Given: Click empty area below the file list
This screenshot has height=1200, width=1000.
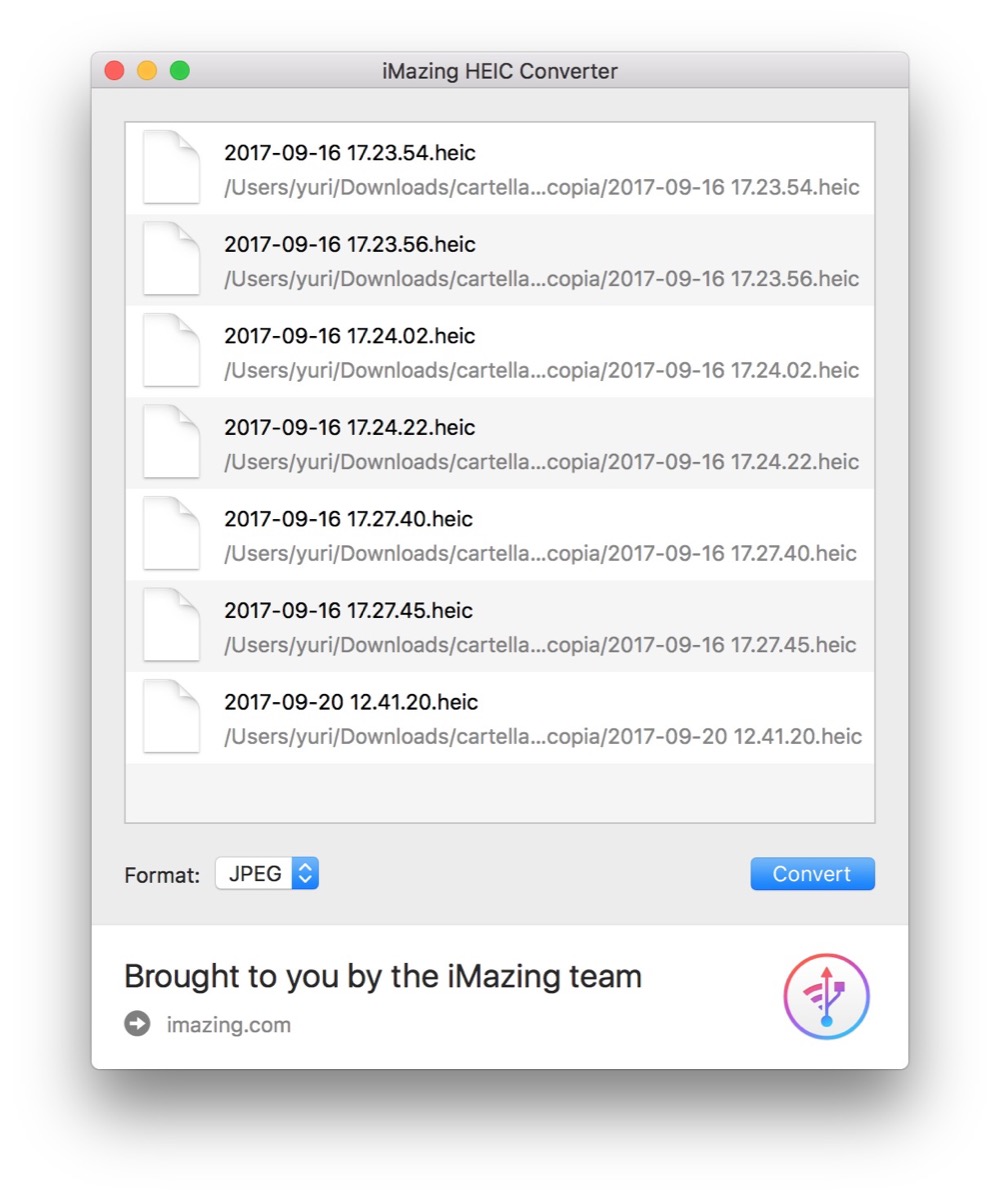Looking at the screenshot, I should (500, 793).
